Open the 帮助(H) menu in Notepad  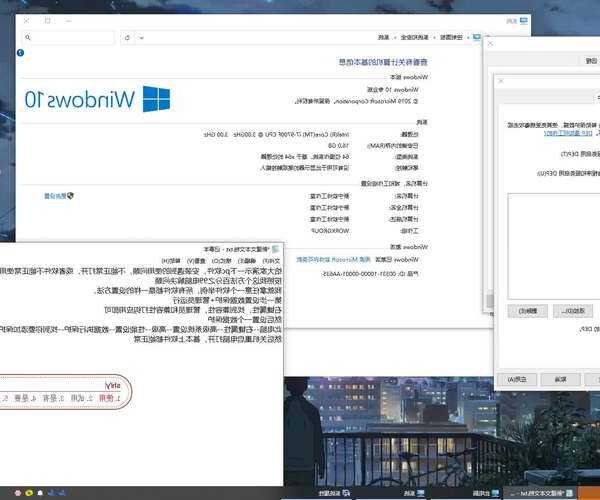pos(160,260)
